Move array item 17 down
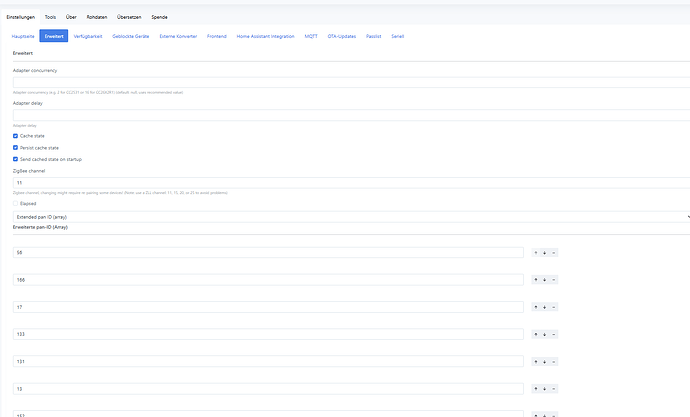 point(544,306)
